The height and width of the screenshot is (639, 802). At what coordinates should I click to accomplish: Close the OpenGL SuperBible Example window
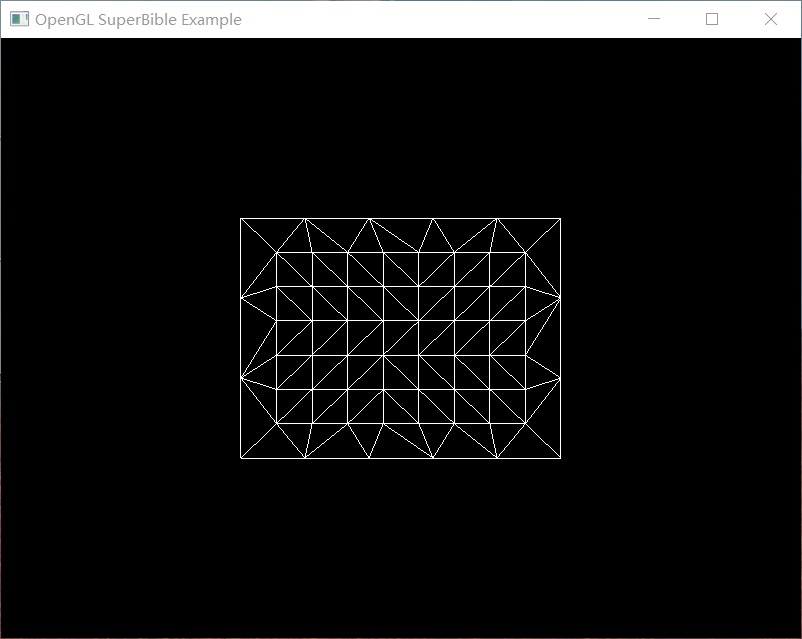(x=771, y=19)
